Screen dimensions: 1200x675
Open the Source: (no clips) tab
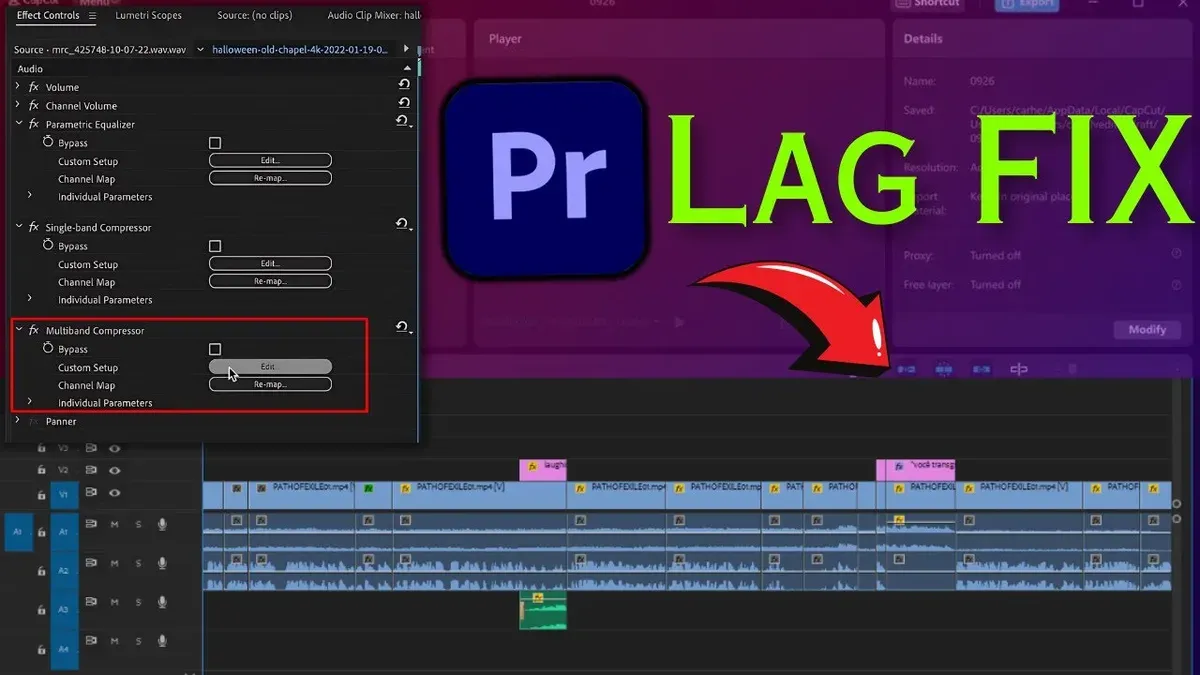(254, 16)
